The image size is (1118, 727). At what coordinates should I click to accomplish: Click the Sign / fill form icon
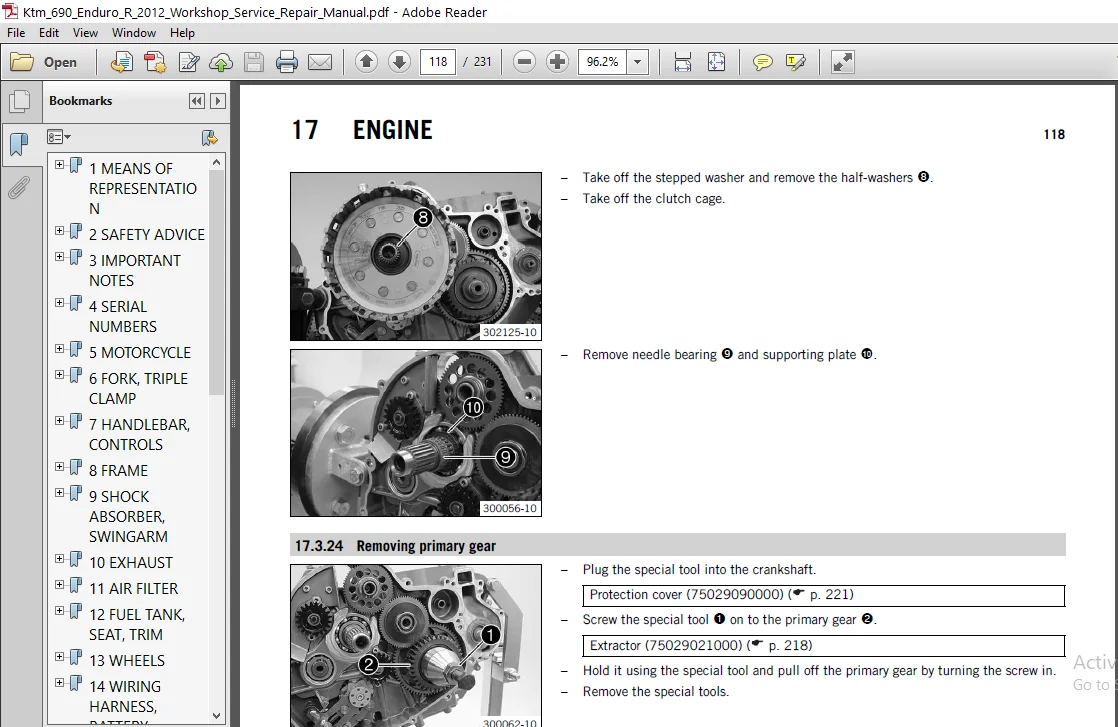[188, 62]
